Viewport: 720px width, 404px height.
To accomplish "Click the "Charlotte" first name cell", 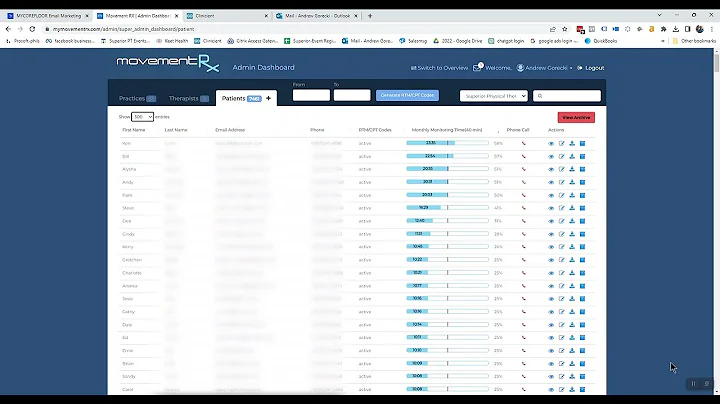I will tap(132, 273).
